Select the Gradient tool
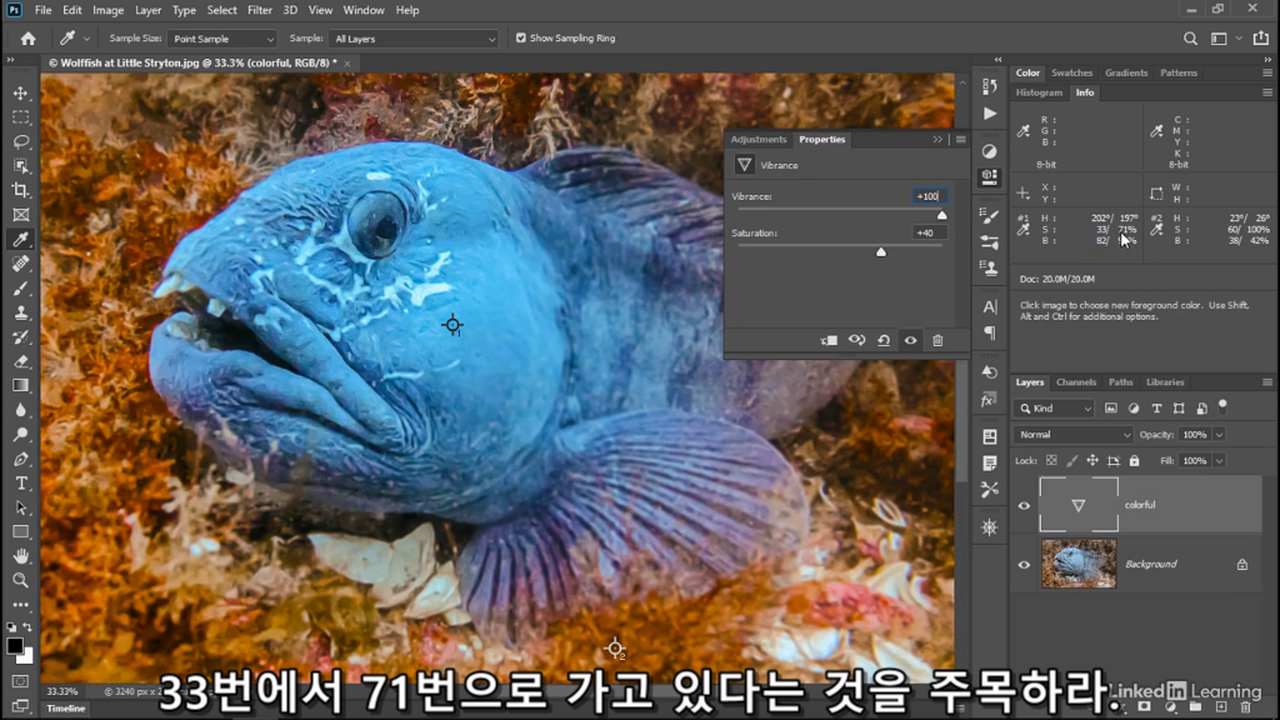The image size is (1280, 720). pos(21,385)
